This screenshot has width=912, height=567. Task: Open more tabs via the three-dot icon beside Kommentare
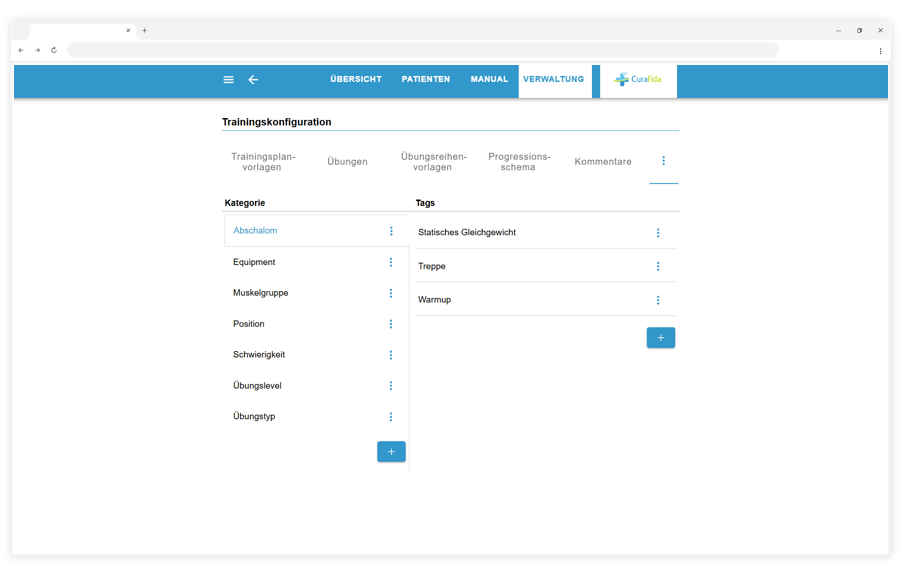pyautogui.click(x=664, y=161)
